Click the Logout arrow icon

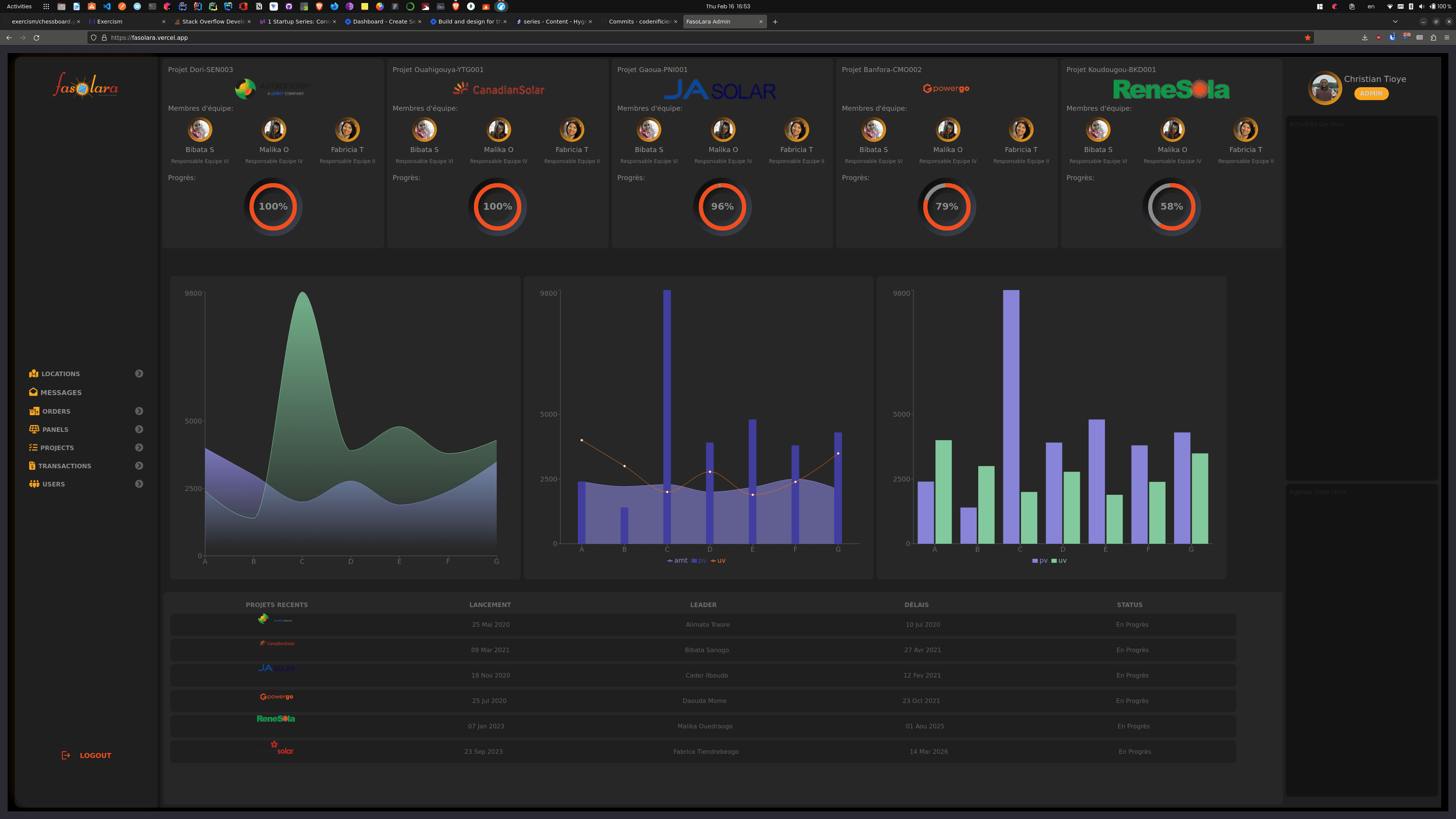tap(66, 755)
